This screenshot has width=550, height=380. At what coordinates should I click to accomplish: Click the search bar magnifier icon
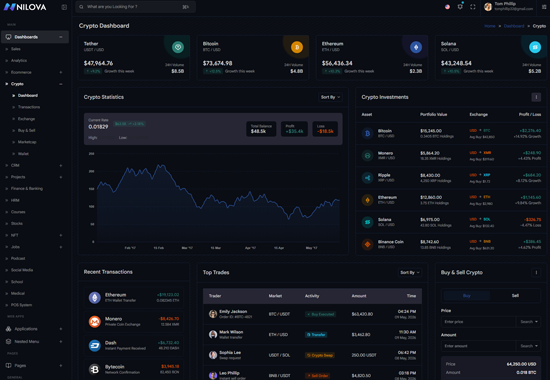click(x=81, y=7)
